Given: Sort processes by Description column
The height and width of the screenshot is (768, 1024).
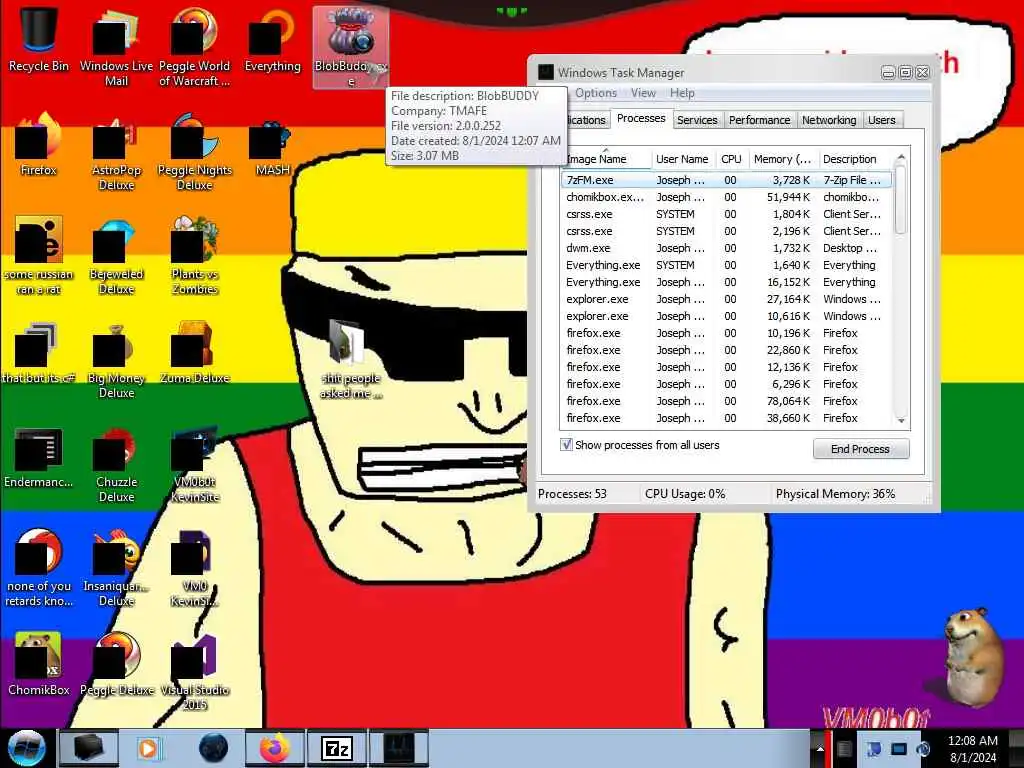Looking at the screenshot, I should point(854,159).
